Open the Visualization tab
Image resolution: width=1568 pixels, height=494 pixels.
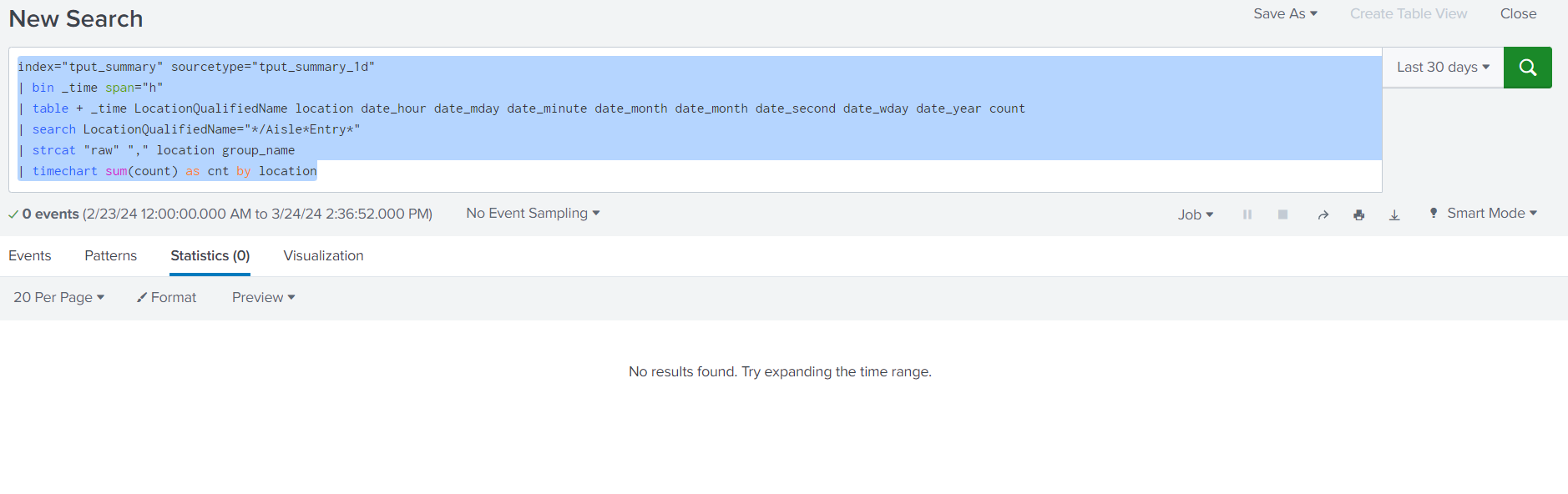tap(323, 255)
